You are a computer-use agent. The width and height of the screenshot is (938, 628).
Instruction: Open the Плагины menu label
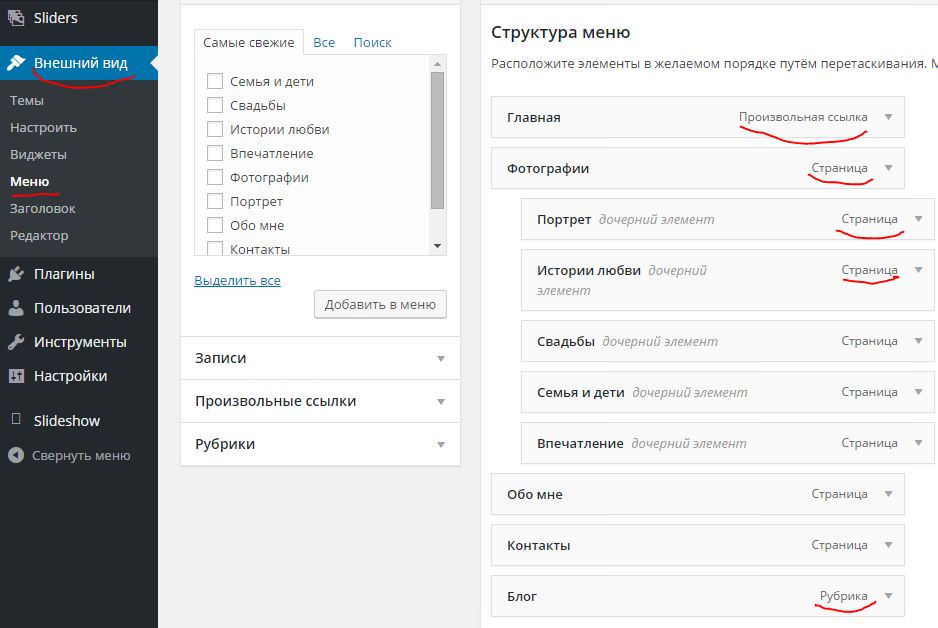tap(64, 274)
